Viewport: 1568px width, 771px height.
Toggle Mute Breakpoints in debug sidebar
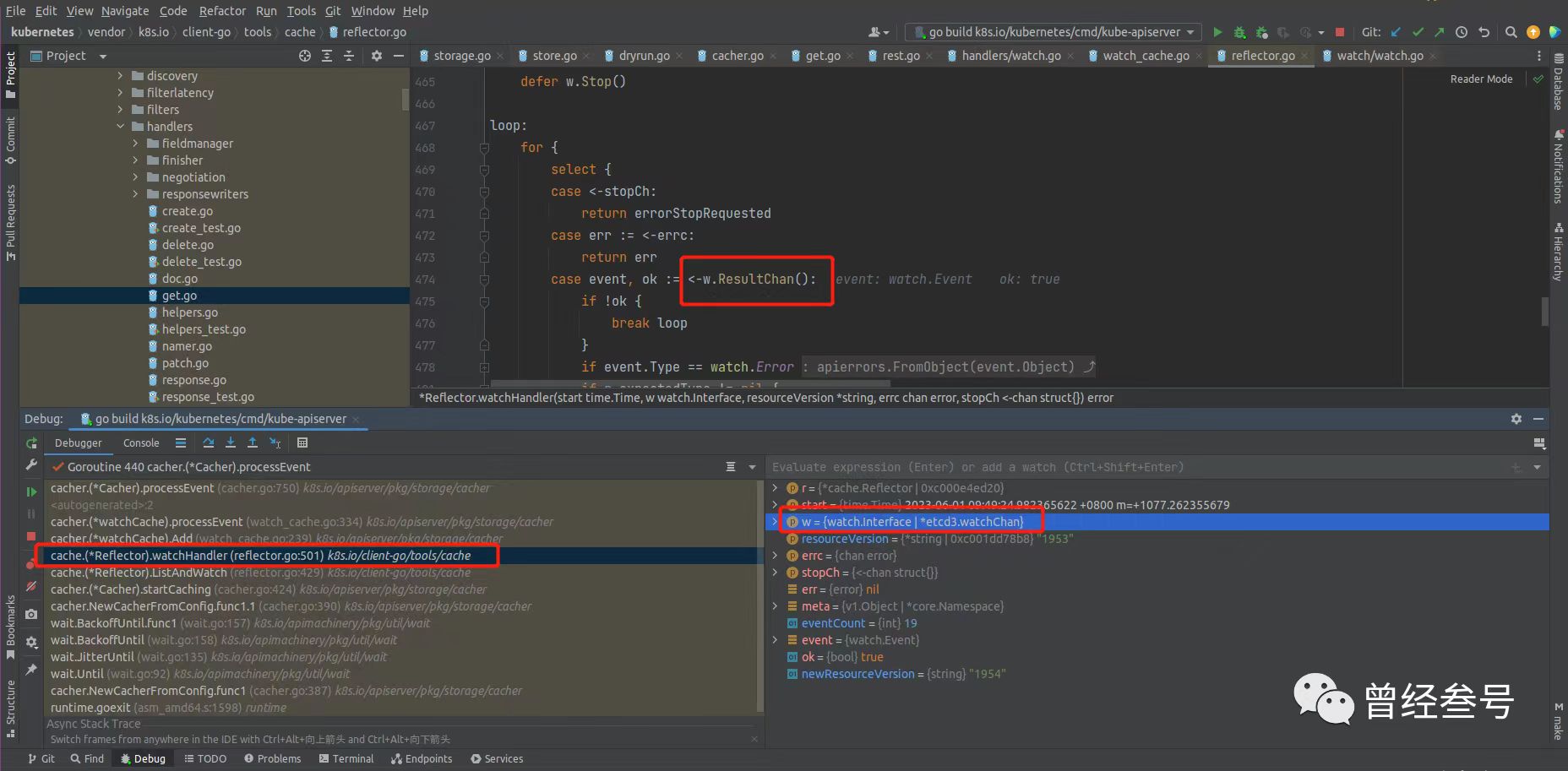[x=31, y=586]
